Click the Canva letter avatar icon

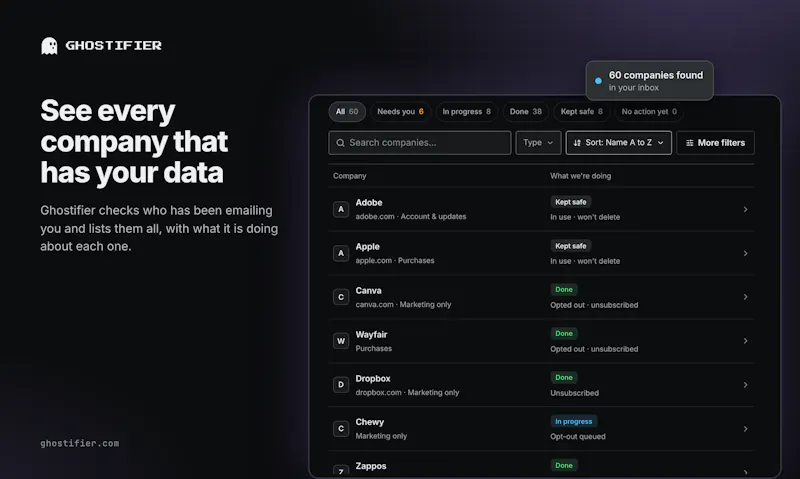341,297
